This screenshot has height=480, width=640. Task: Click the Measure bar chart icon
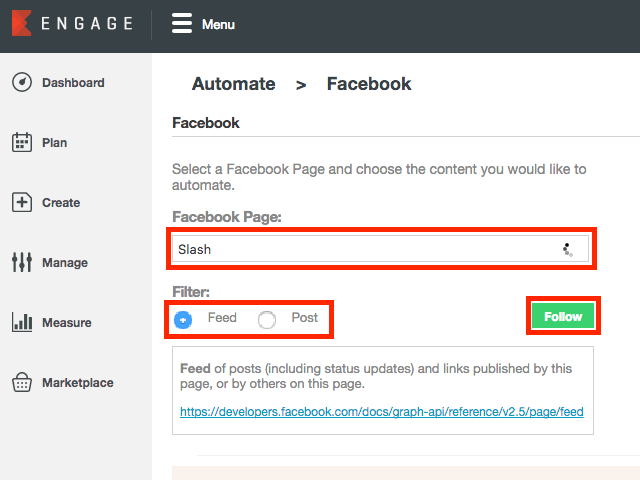[22, 322]
